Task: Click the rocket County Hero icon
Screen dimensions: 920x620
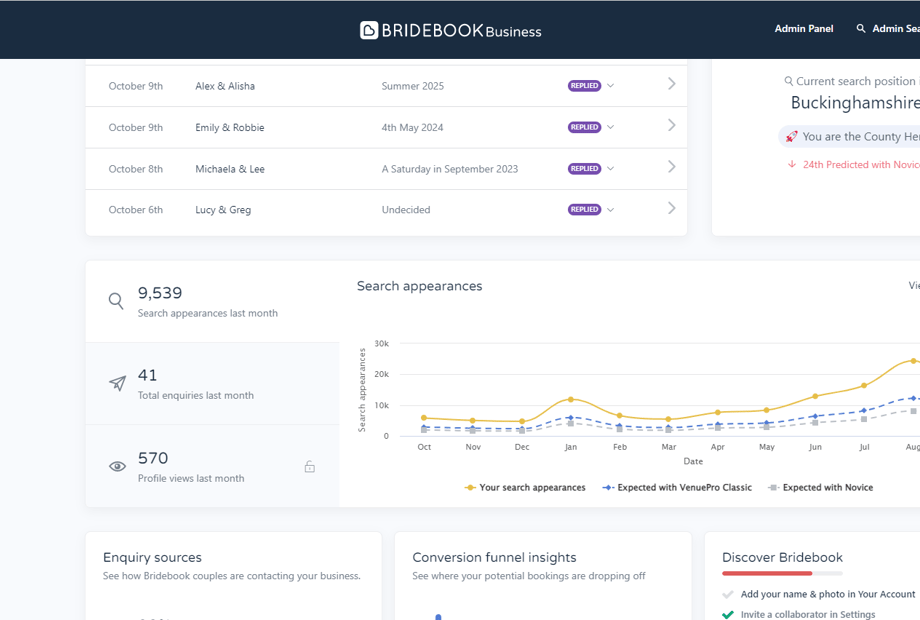Action: pos(791,137)
